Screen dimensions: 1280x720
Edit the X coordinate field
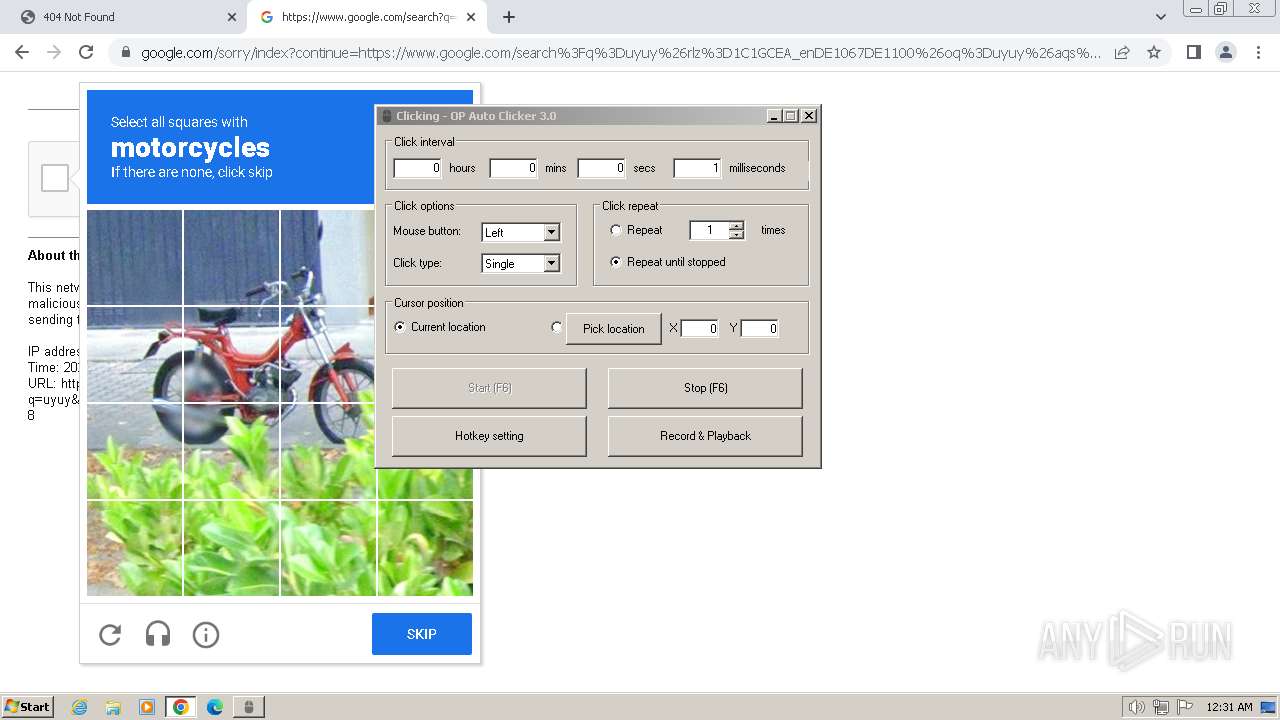point(700,328)
